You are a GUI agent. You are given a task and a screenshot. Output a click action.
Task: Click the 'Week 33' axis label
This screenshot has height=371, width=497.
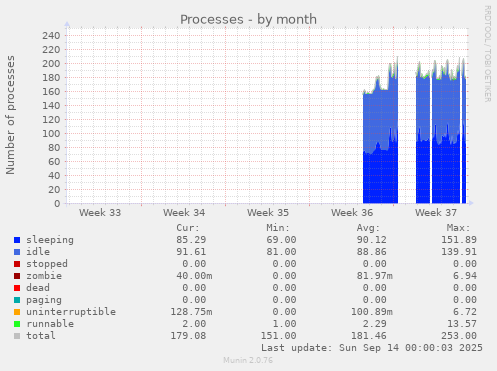point(100,213)
